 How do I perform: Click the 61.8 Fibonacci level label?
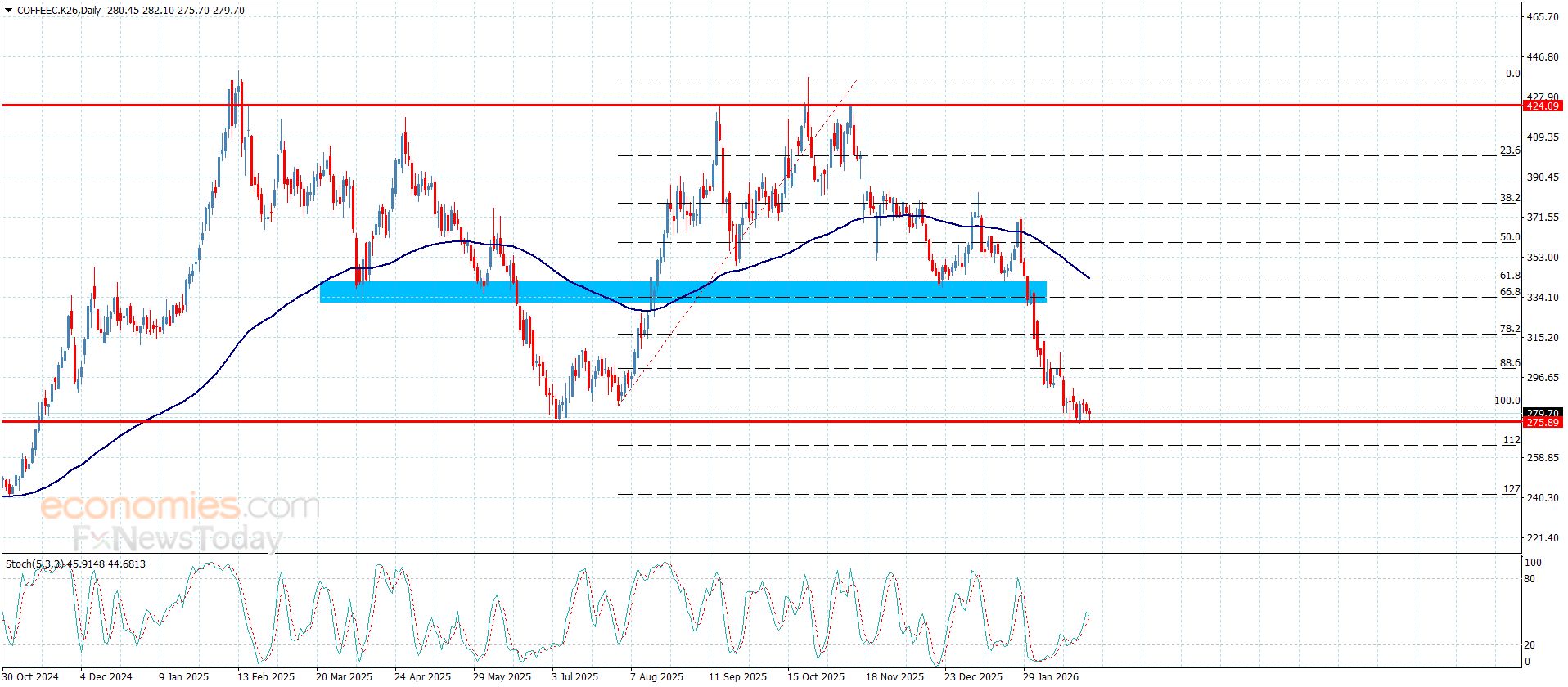pyautogui.click(x=1510, y=276)
